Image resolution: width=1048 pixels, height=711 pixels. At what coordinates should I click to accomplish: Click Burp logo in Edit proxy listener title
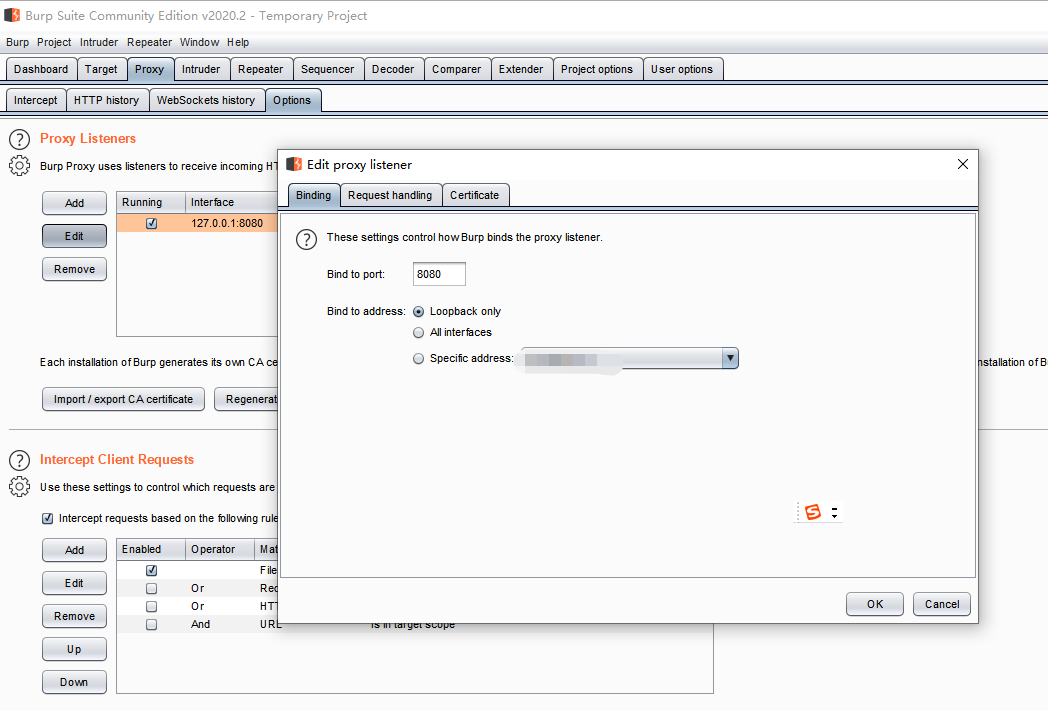point(294,164)
